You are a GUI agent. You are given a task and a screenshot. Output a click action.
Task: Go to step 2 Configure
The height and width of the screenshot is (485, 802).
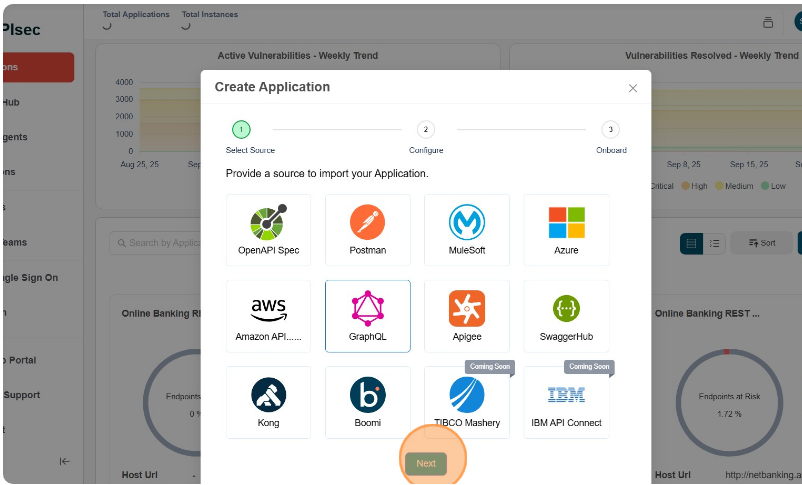(426, 129)
